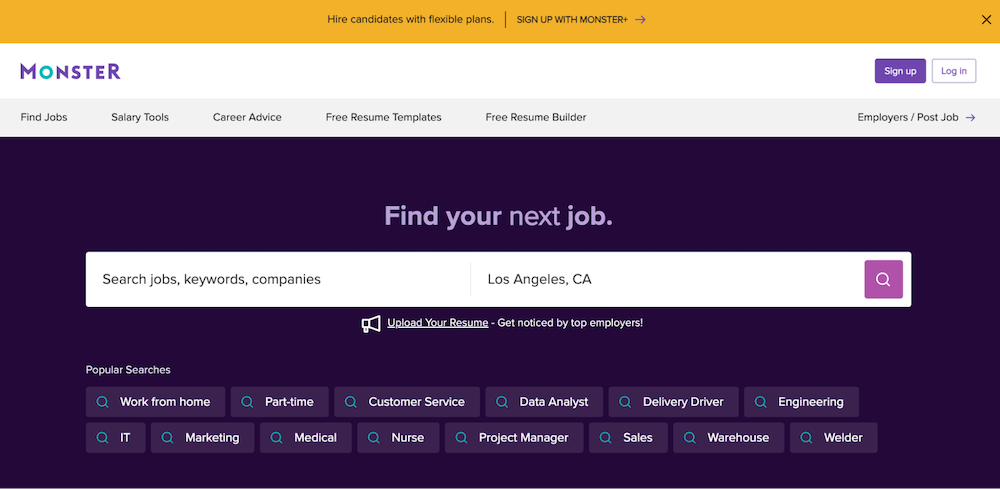The width and height of the screenshot is (1000, 489).
Task: Open Free Resume Templates
Action: [x=383, y=117]
